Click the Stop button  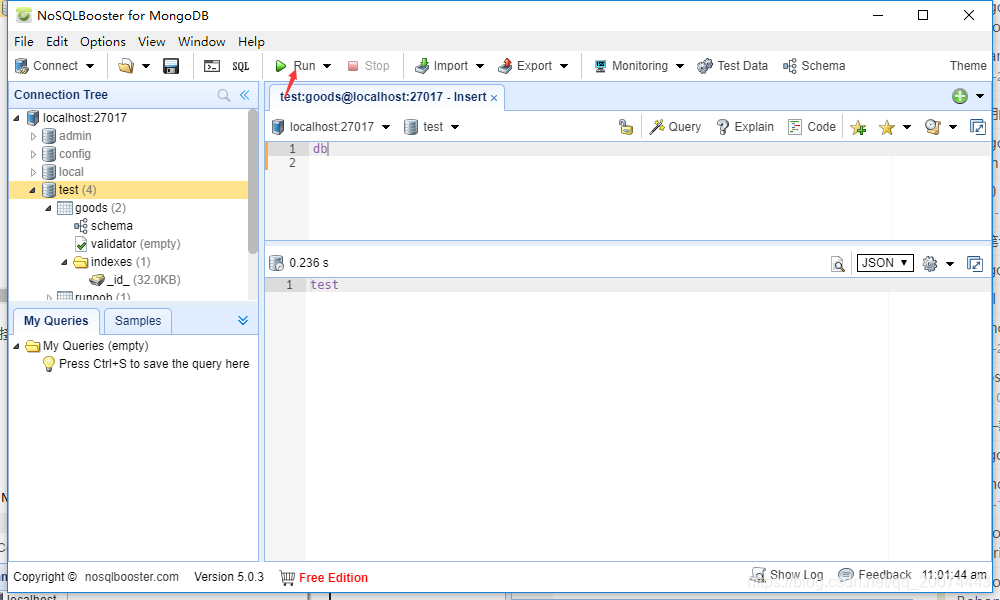point(368,66)
